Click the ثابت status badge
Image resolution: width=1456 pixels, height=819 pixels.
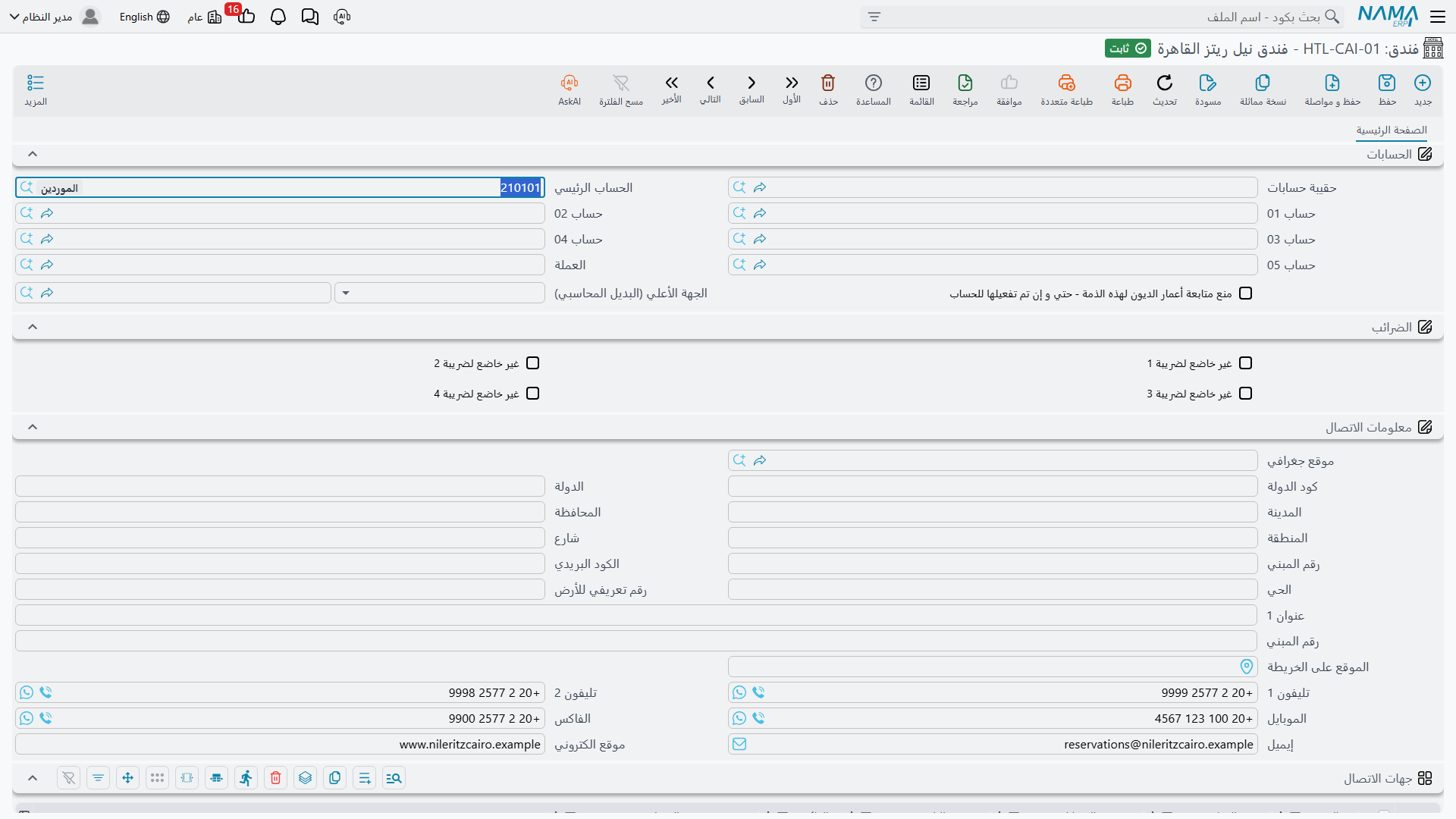tap(1128, 49)
